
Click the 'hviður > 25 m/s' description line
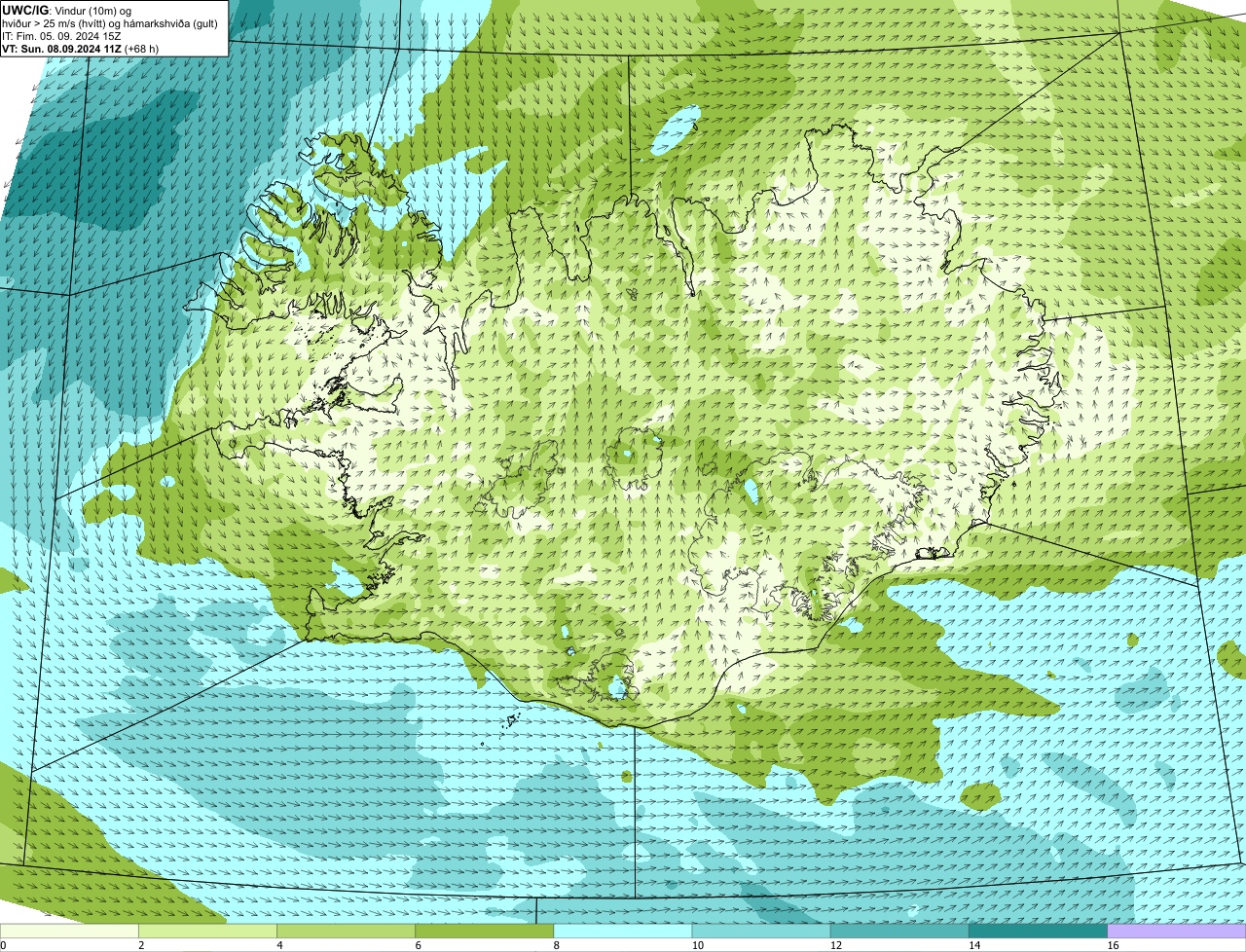[110, 22]
